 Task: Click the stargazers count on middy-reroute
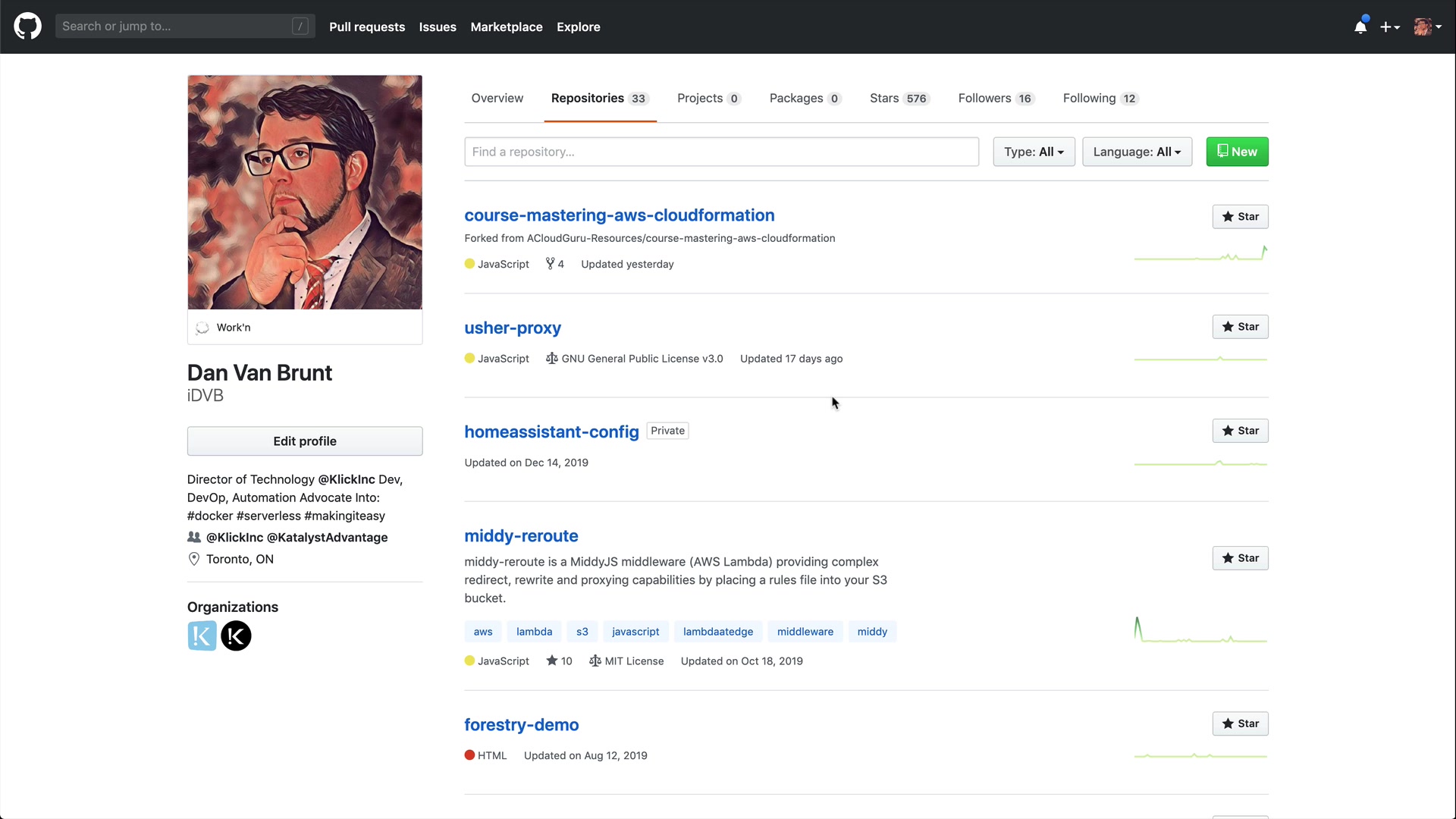point(560,661)
